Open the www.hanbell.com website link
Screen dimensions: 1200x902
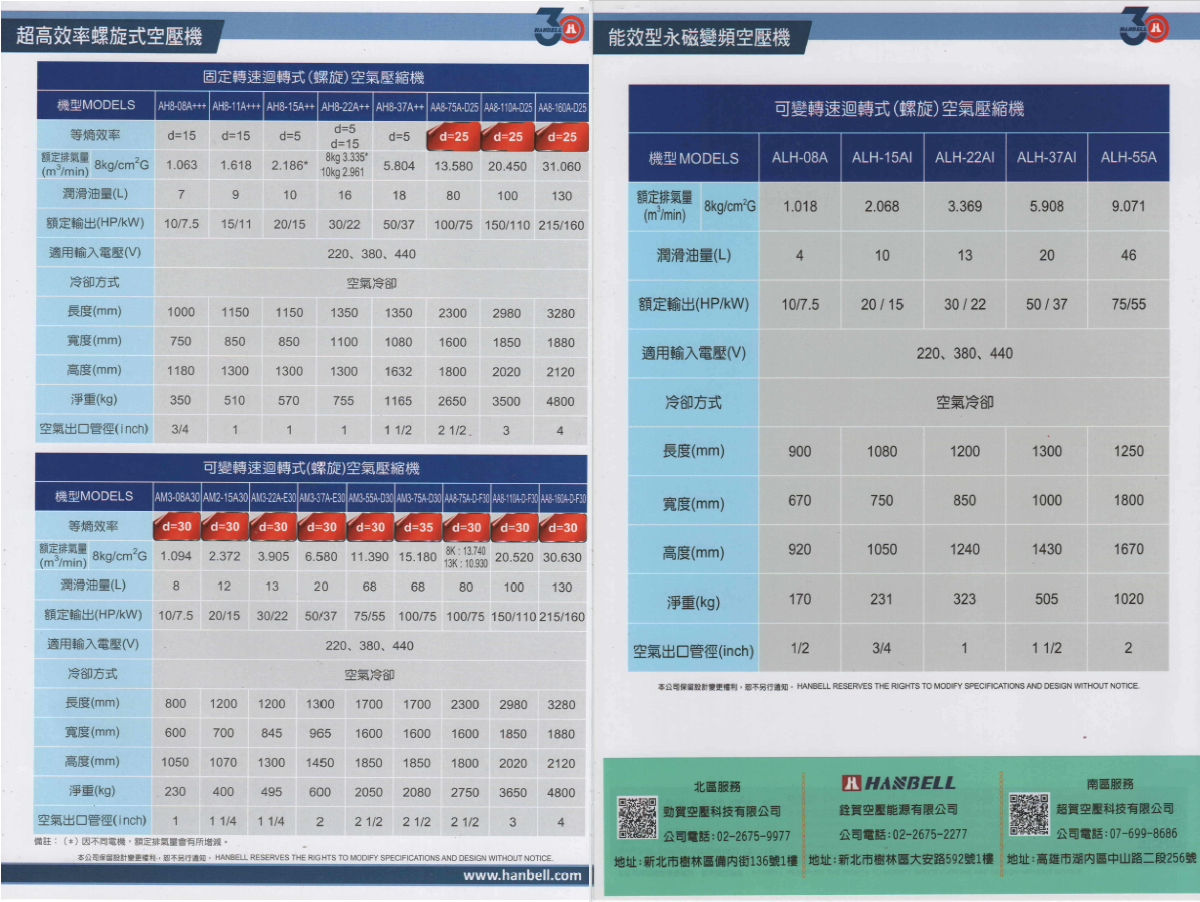(522, 875)
